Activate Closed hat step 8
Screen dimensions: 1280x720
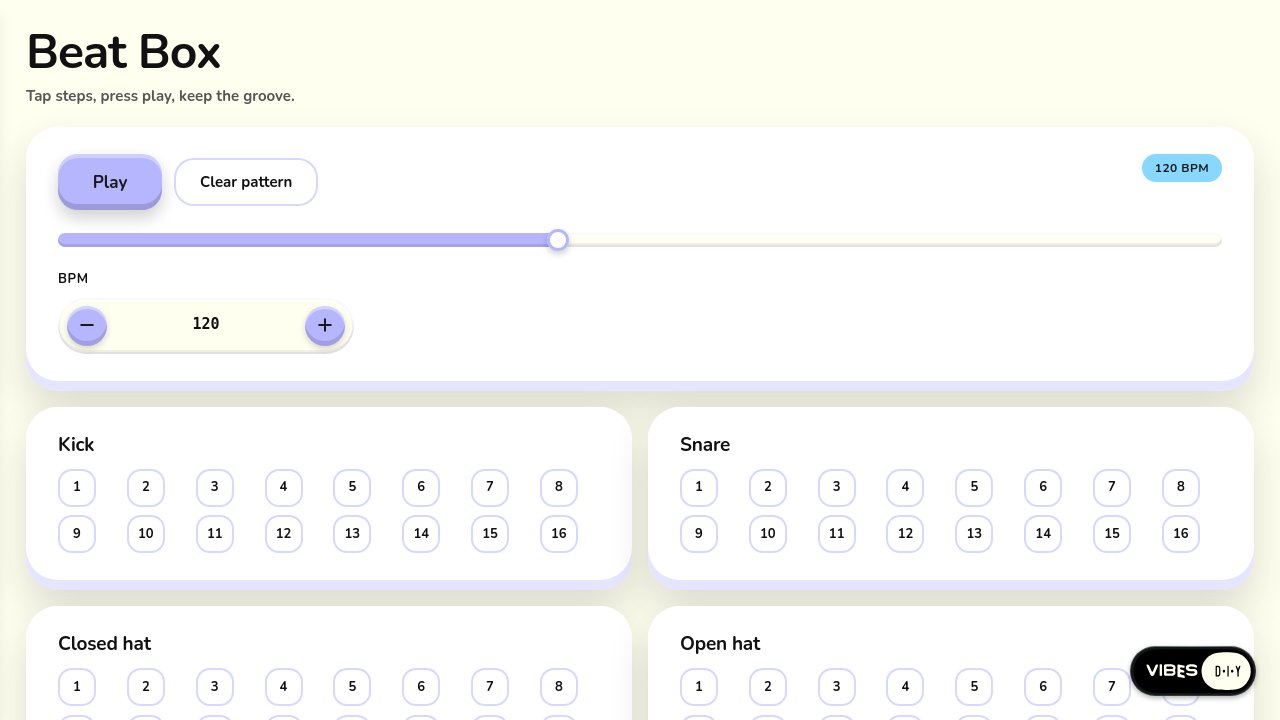pos(559,687)
